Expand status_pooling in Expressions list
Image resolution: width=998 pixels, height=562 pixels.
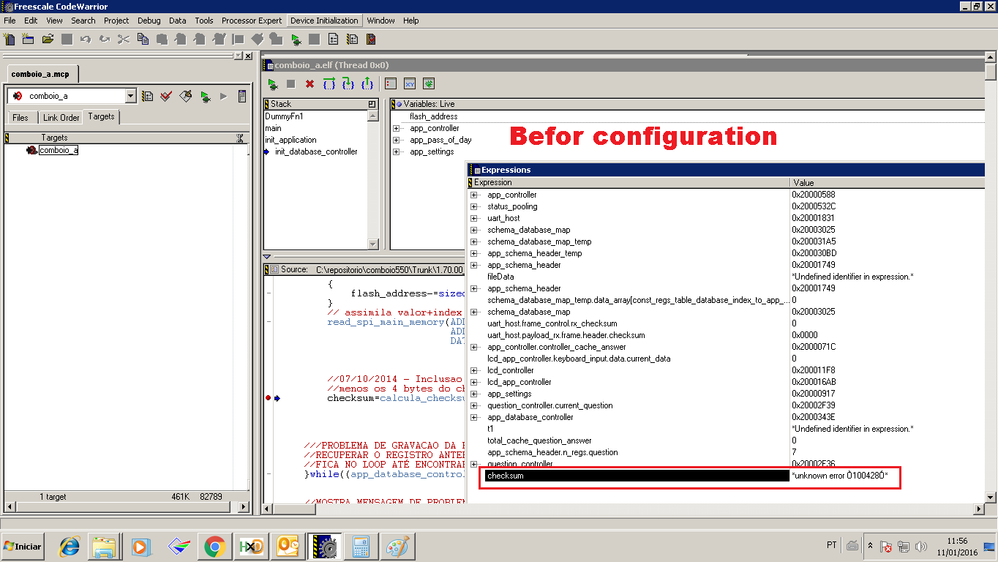(474, 207)
